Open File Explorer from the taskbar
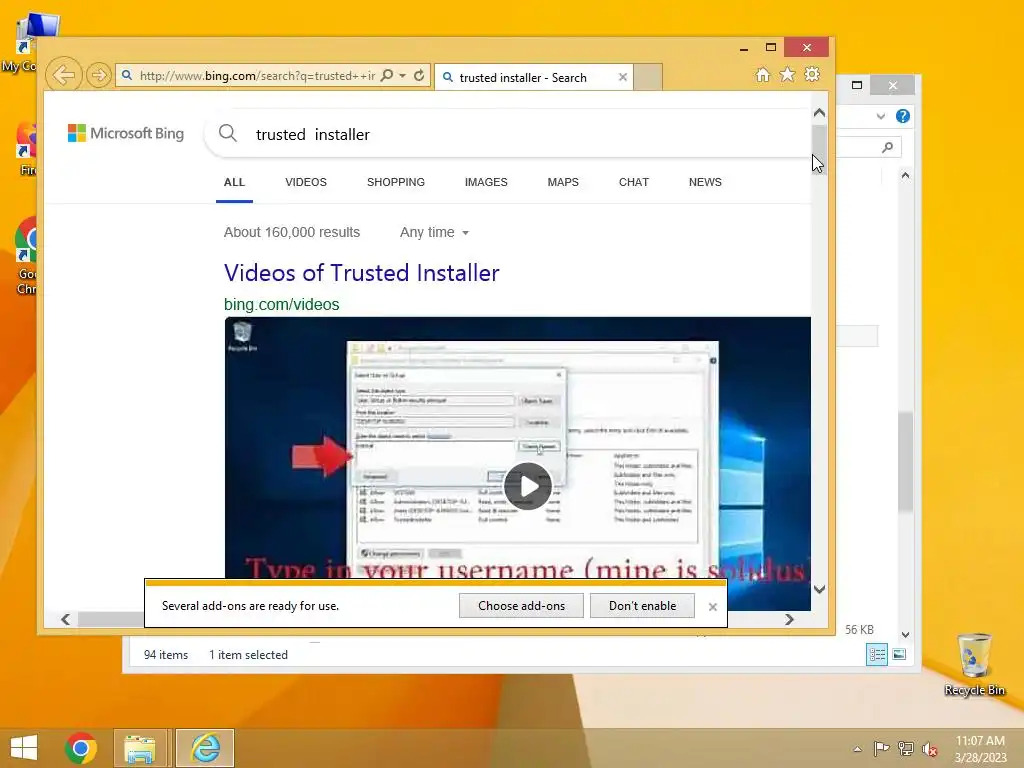1024x768 pixels. point(140,748)
